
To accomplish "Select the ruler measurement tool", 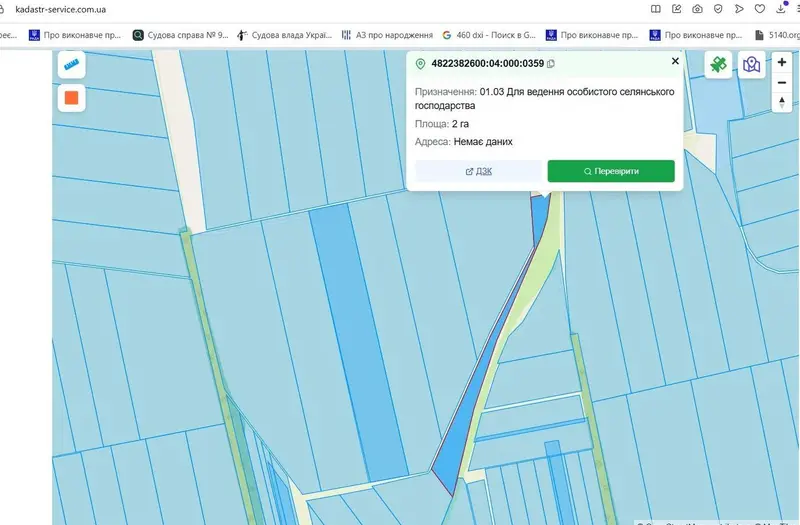I will [71, 65].
